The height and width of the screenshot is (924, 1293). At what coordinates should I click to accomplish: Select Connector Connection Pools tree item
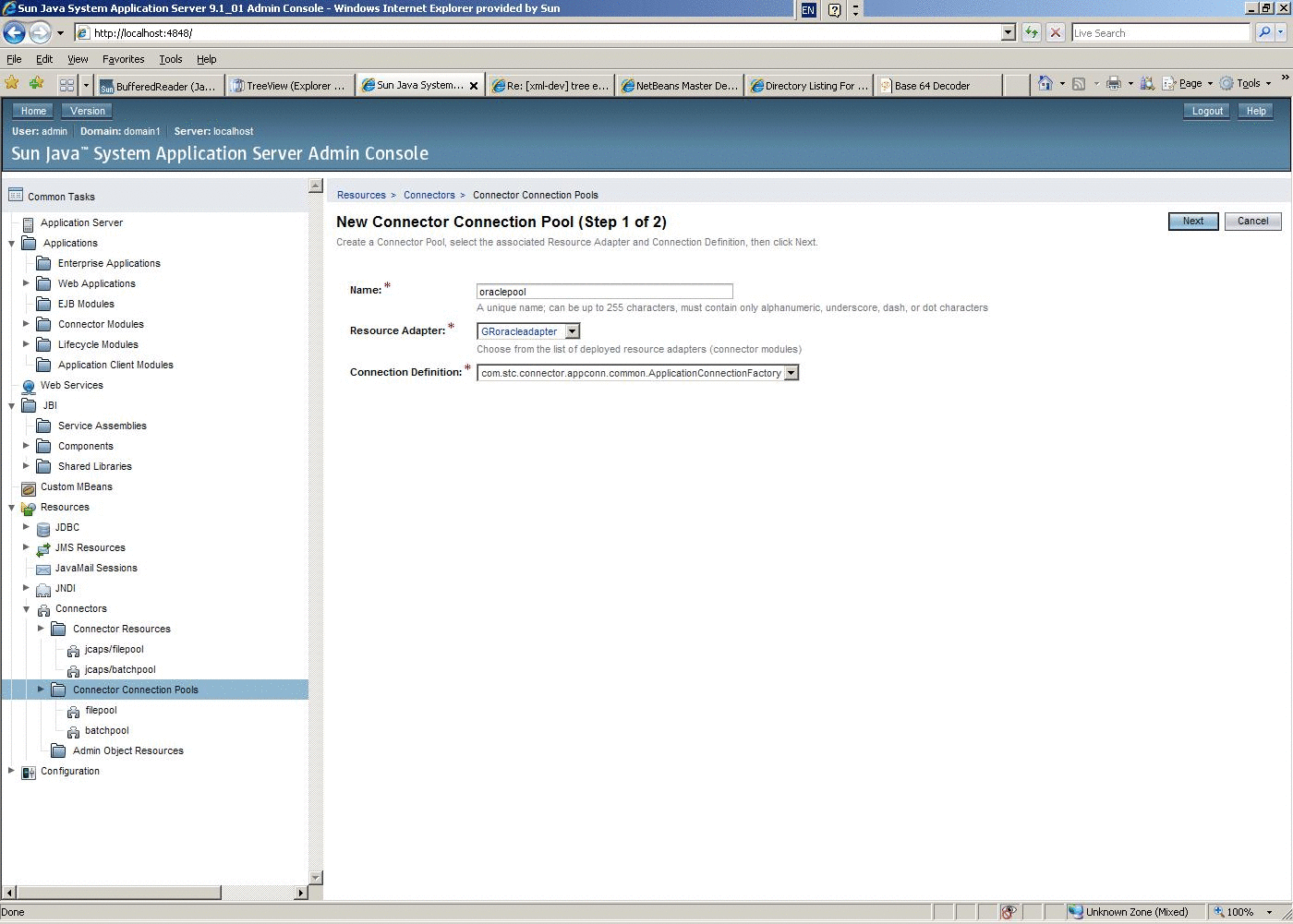click(x=136, y=690)
